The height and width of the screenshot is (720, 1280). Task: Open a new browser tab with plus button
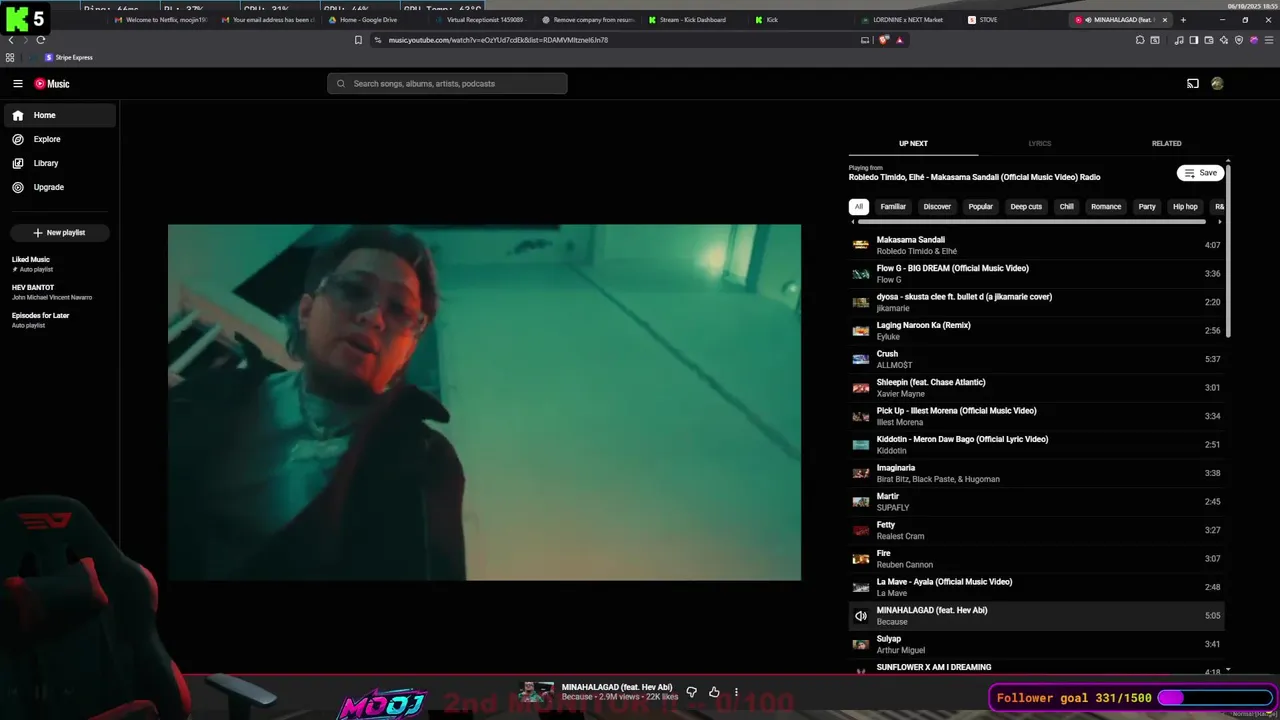click(x=1183, y=20)
